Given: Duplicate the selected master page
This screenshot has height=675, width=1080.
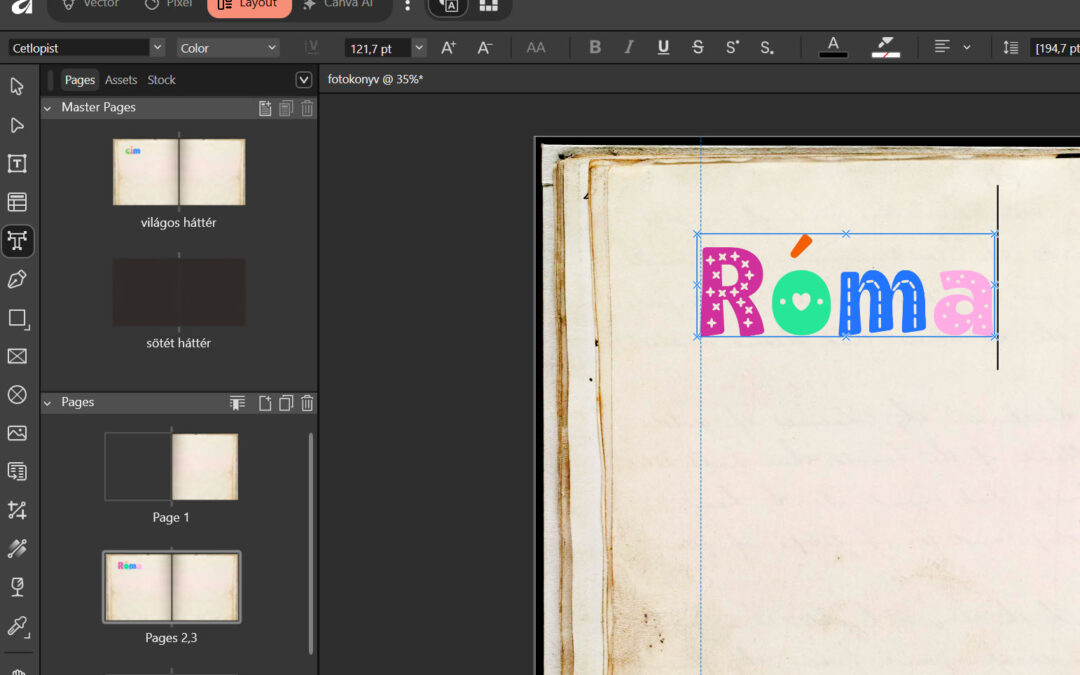Looking at the screenshot, I should click(287, 108).
